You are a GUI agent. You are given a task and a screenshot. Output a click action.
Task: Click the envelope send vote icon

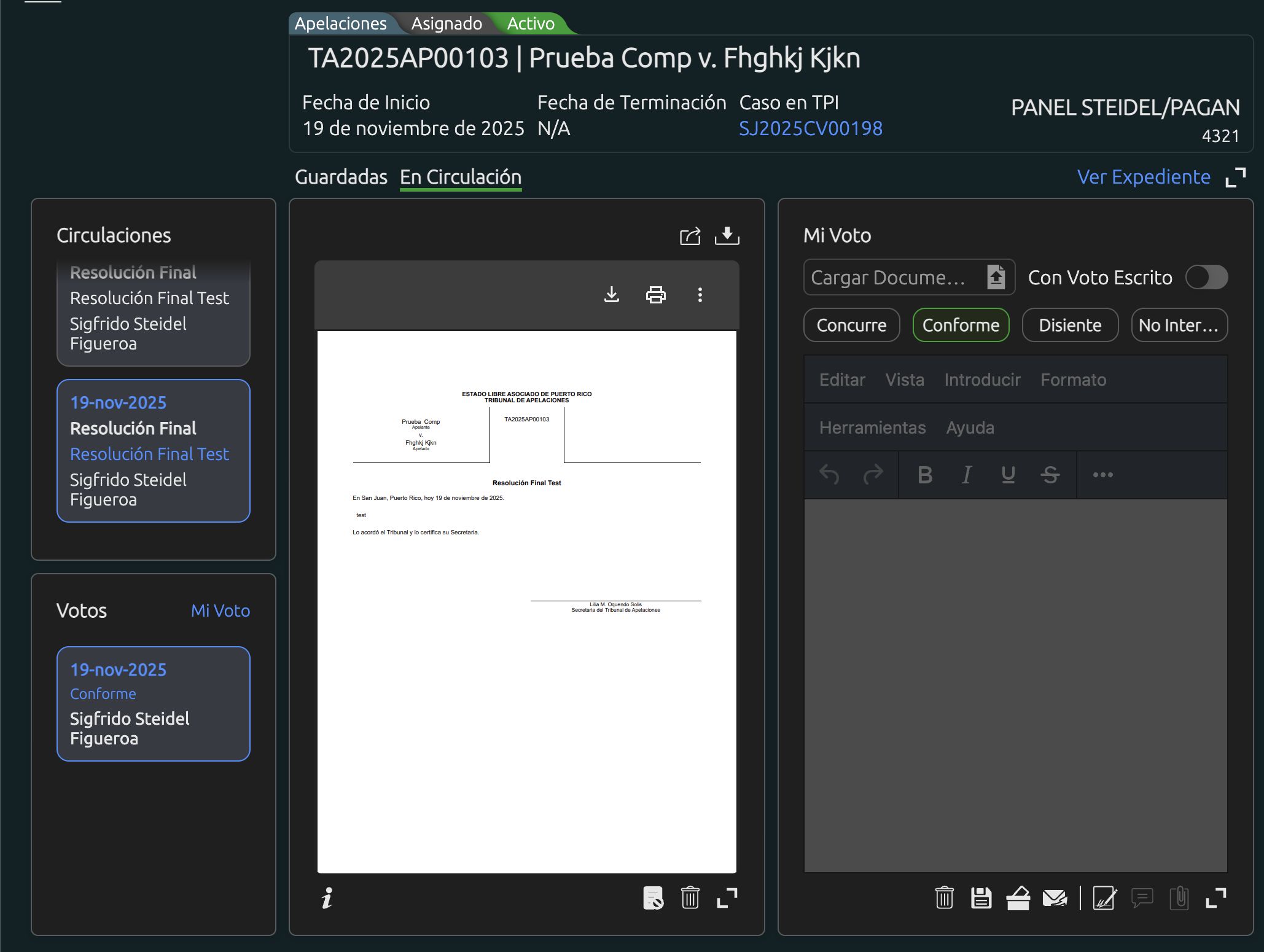[x=1055, y=899]
